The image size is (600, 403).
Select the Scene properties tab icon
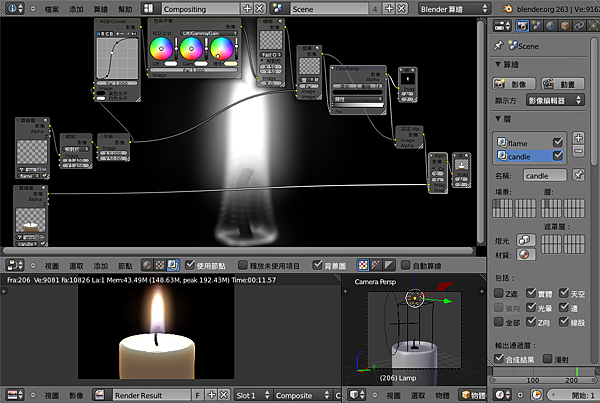click(536, 26)
